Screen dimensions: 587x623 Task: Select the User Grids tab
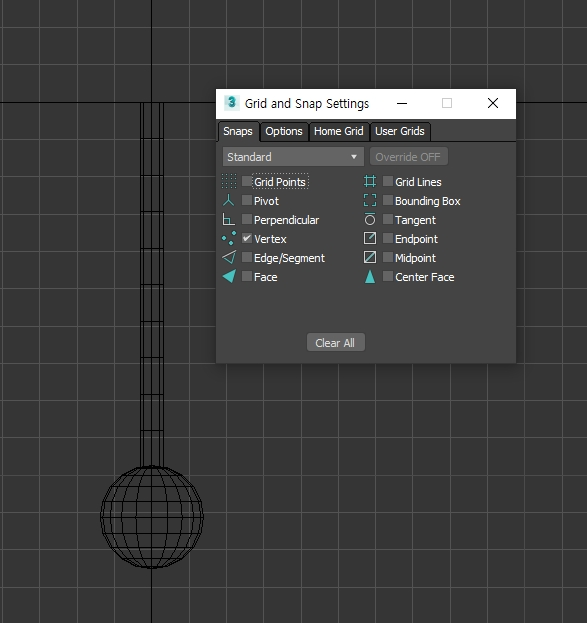400,132
